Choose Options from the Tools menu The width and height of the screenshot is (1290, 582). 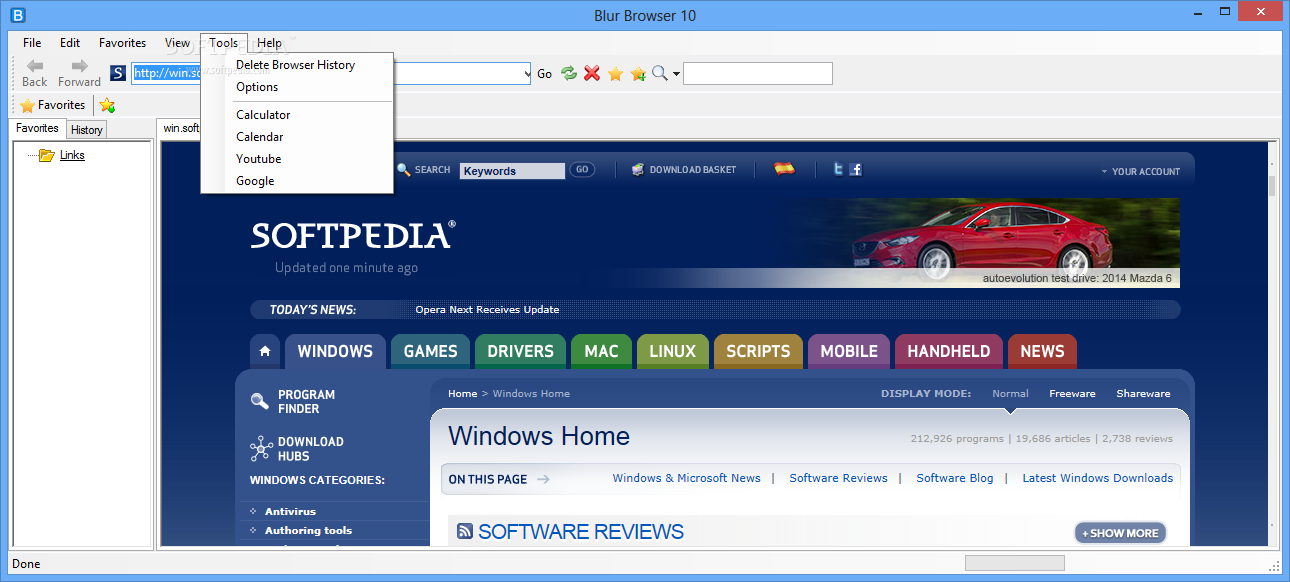(x=297, y=87)
